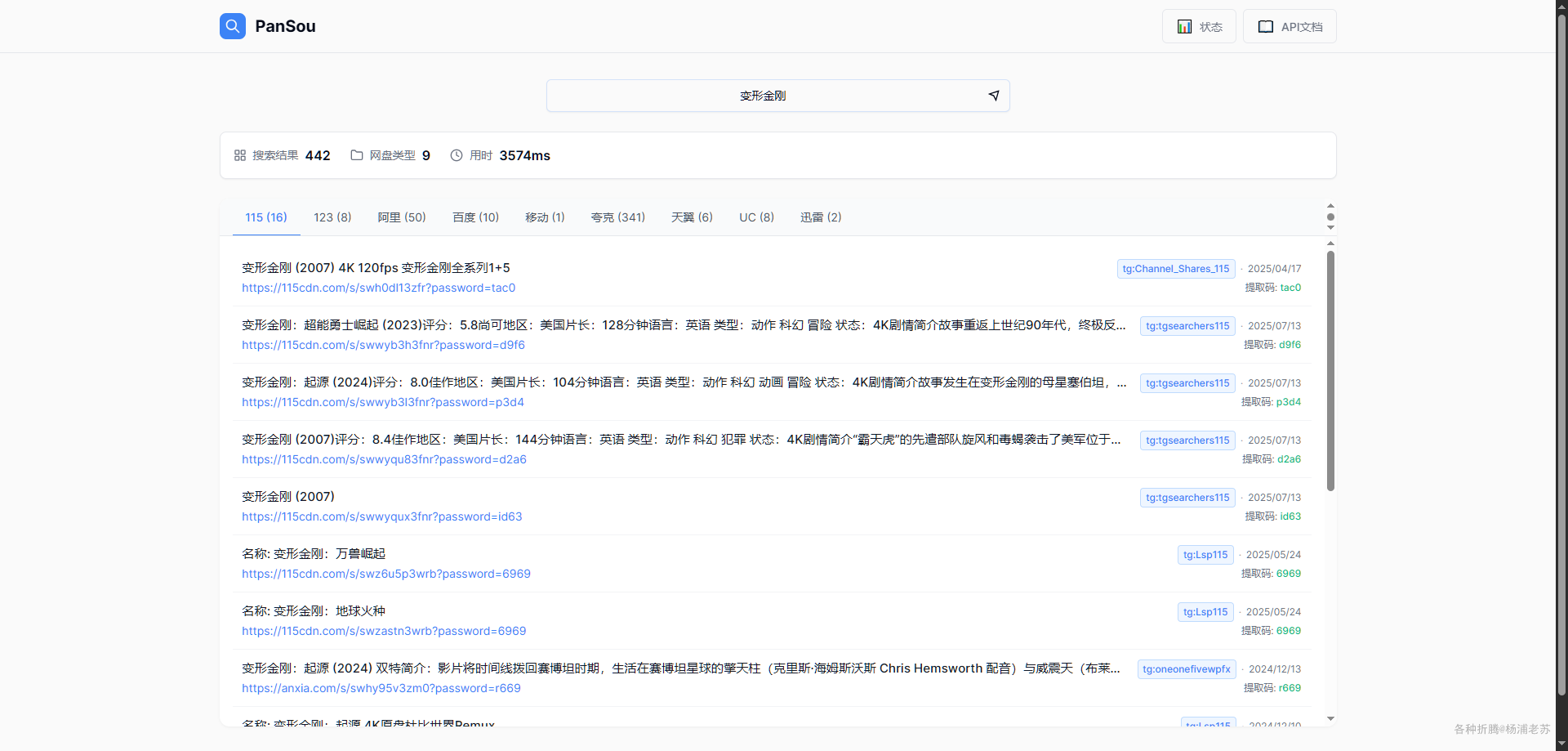Open link swzastn3wrb?password=6969
The image size is (1568, 751).
click(x=384, y=631)
